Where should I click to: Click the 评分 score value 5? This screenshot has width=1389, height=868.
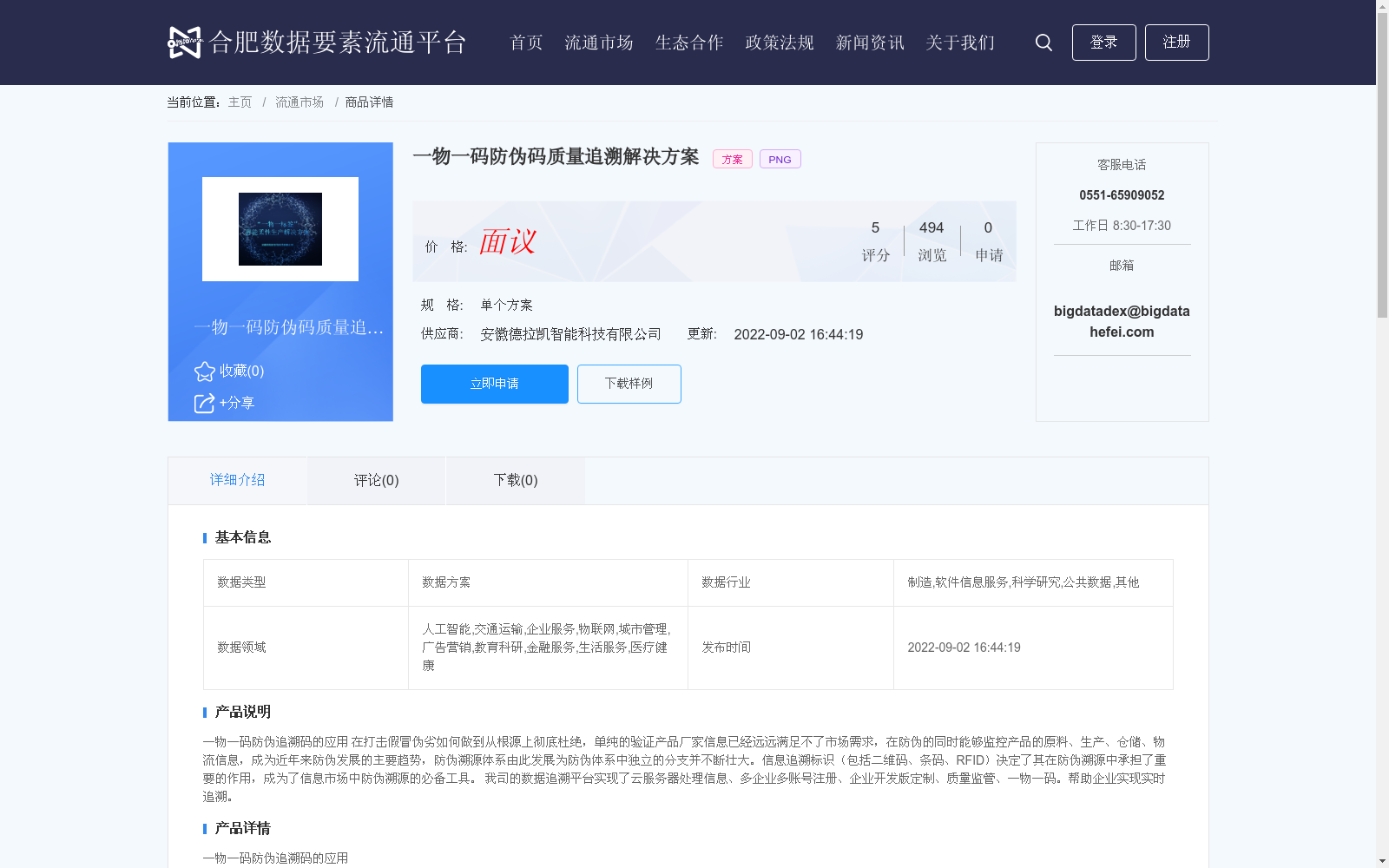click(875, 228)
